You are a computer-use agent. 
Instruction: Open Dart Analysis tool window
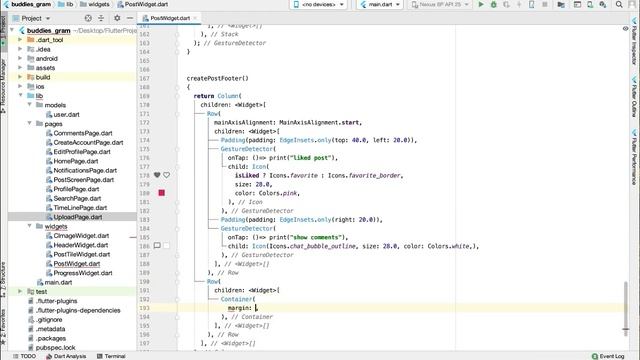(66, 356)
